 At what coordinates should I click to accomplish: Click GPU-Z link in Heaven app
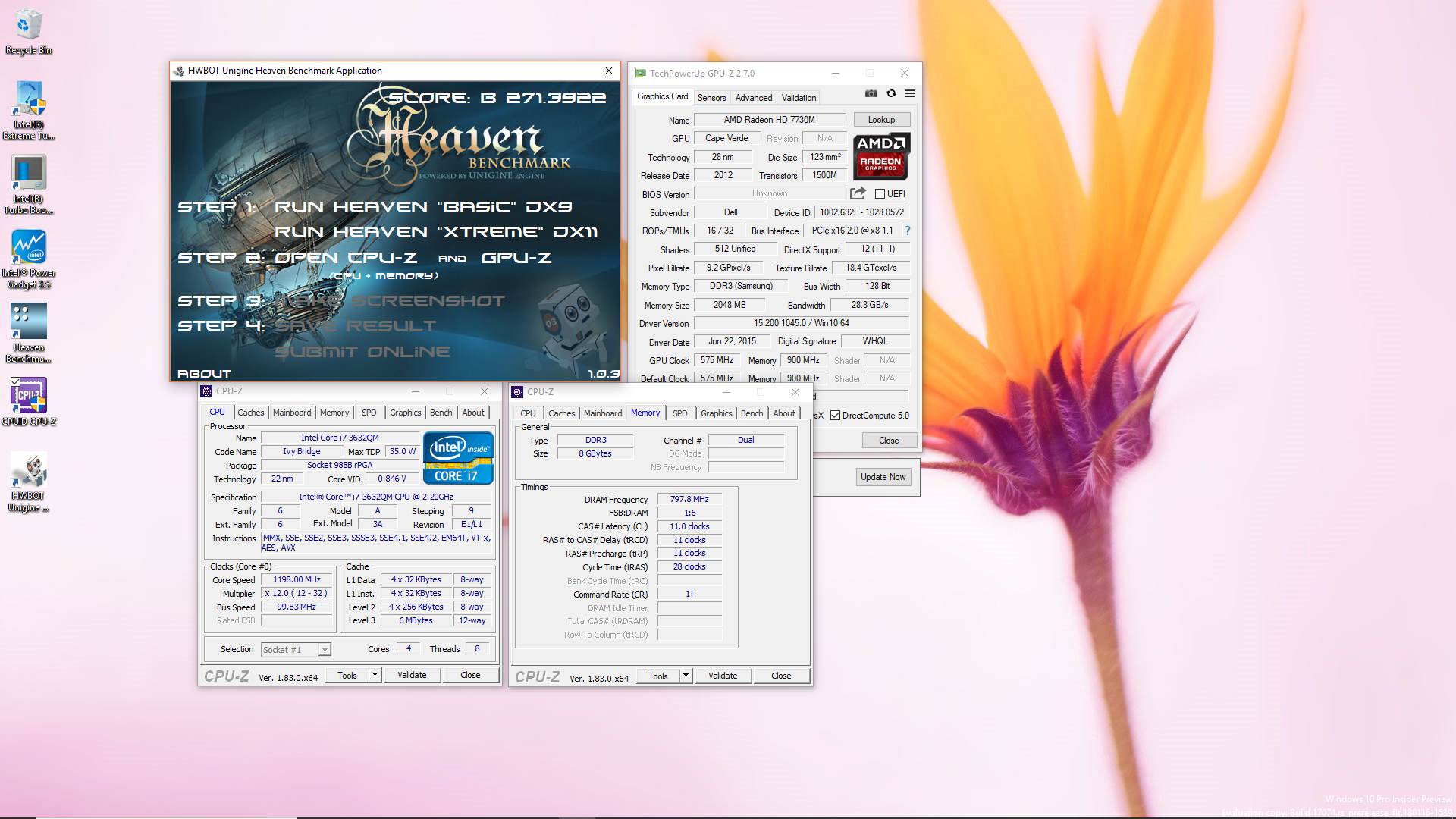516,258
